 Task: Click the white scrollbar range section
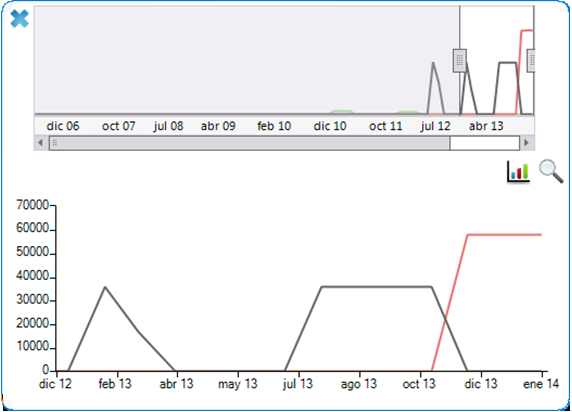(484, 143)
